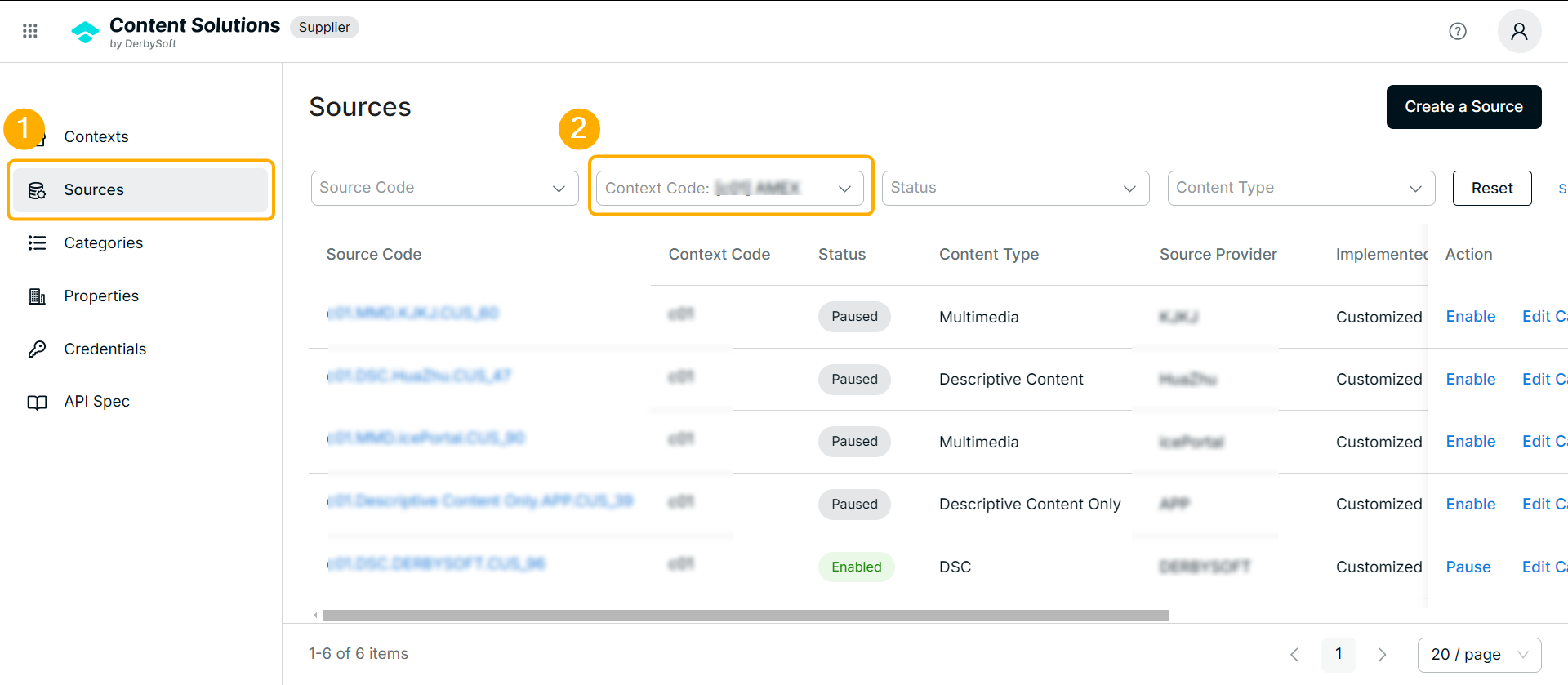Open the DERBYSOFT source code link
This screenshot has height=685, width=1568.
[x=436, y=563]
